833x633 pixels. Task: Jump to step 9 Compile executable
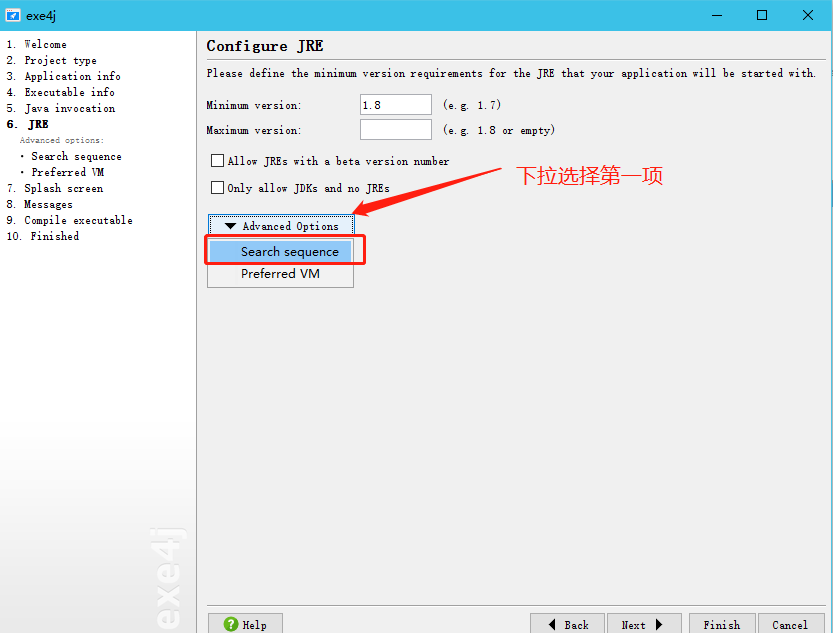(70, 220)
